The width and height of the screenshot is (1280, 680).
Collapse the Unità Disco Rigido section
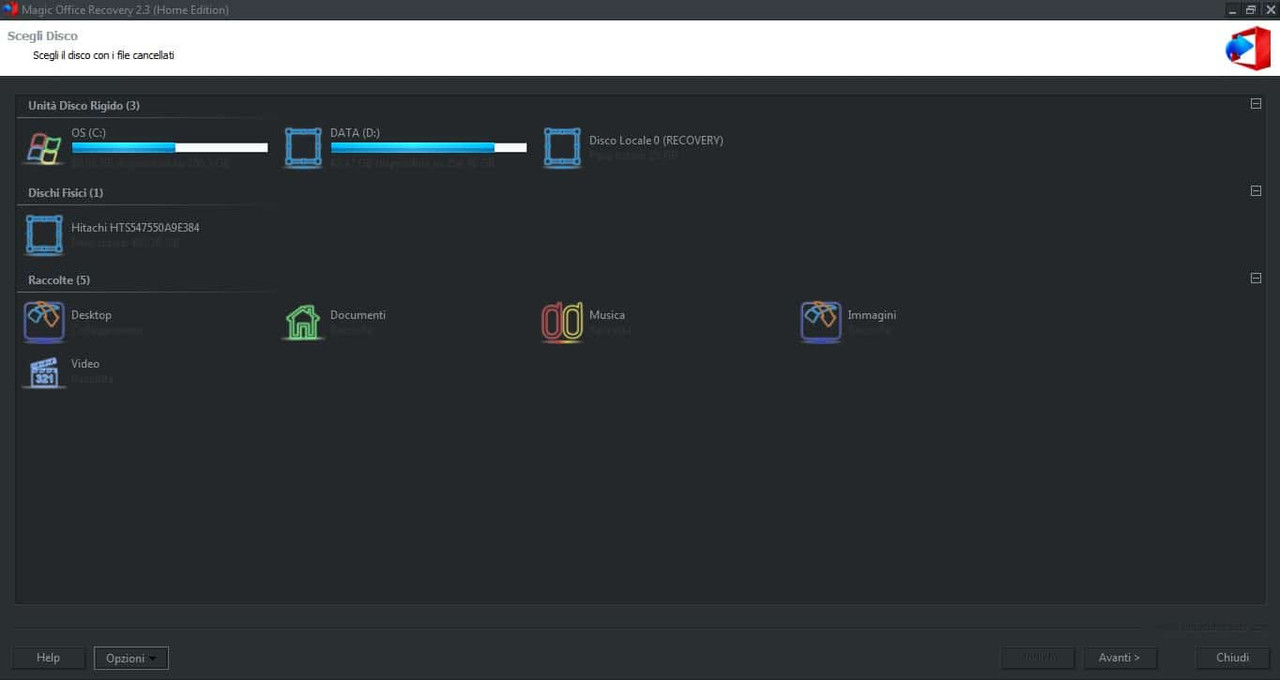(1256, 104)
